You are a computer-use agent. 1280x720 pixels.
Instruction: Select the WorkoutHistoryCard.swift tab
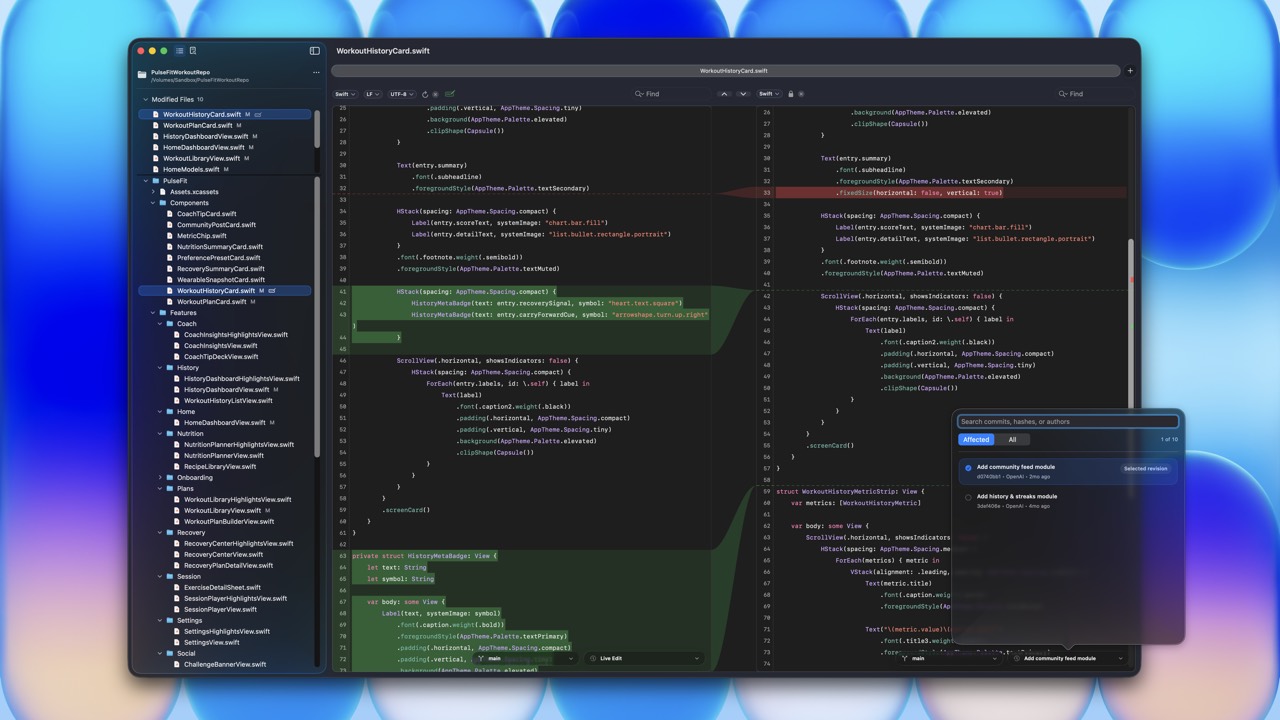tap(726, 71)
